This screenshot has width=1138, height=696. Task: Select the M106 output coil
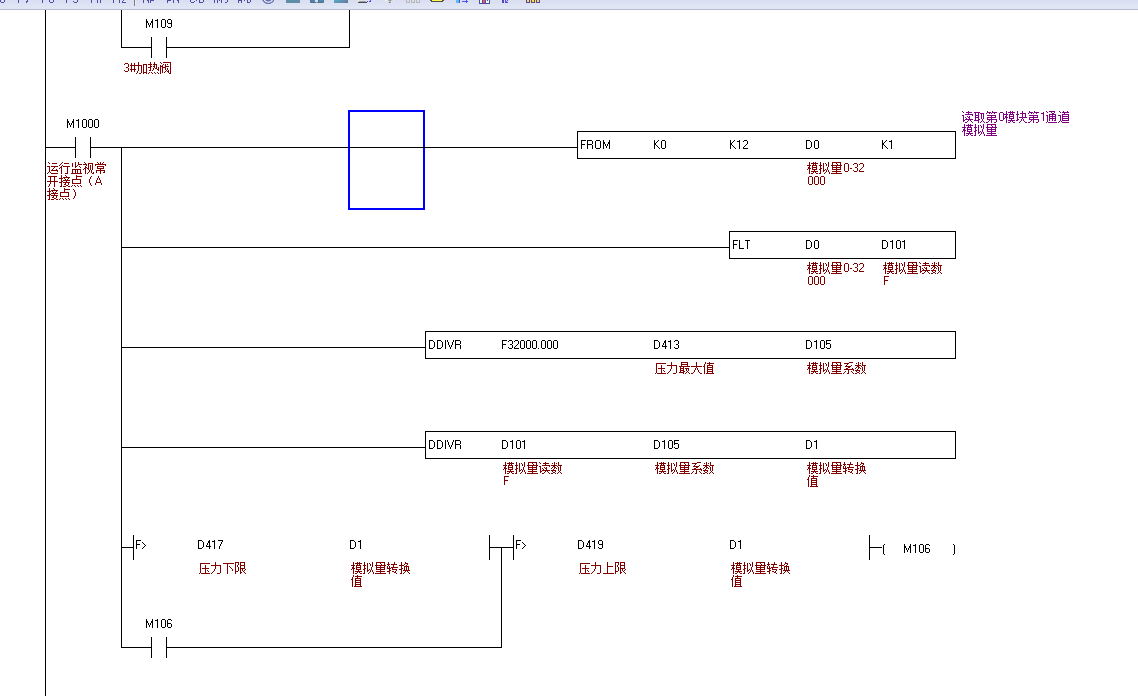(x=914, y=548)
